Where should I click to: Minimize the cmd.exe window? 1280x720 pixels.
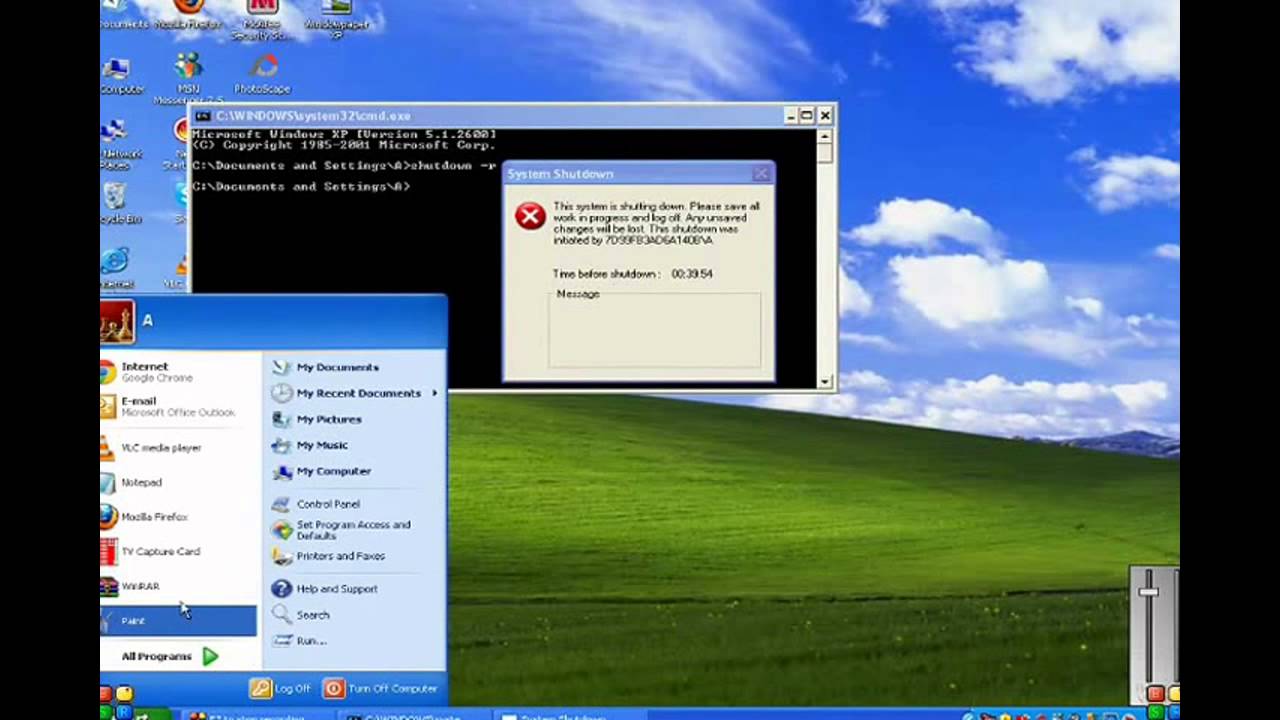tap(790, 116)
